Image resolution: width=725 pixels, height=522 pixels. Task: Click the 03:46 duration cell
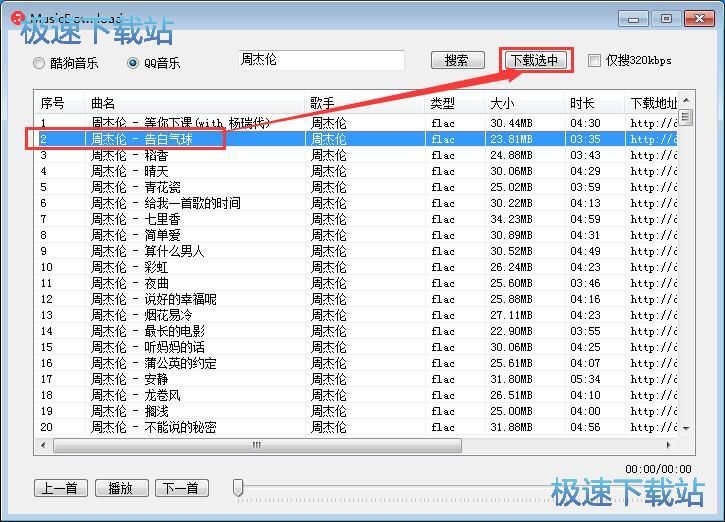pyautogui.click(x=585, y=283)
